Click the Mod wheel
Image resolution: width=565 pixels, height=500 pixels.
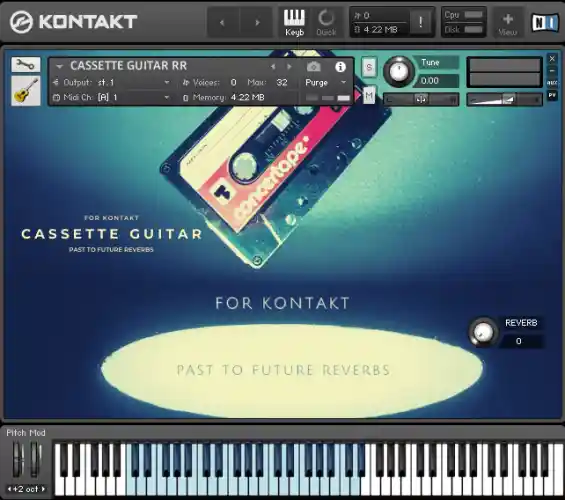point(35,460)
